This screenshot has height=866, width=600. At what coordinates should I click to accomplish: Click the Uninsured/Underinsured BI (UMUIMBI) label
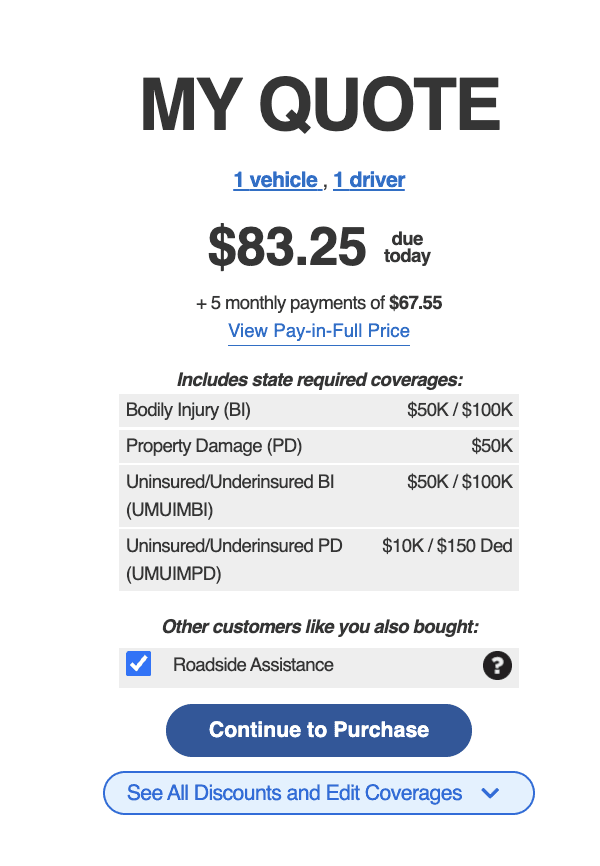230,494
